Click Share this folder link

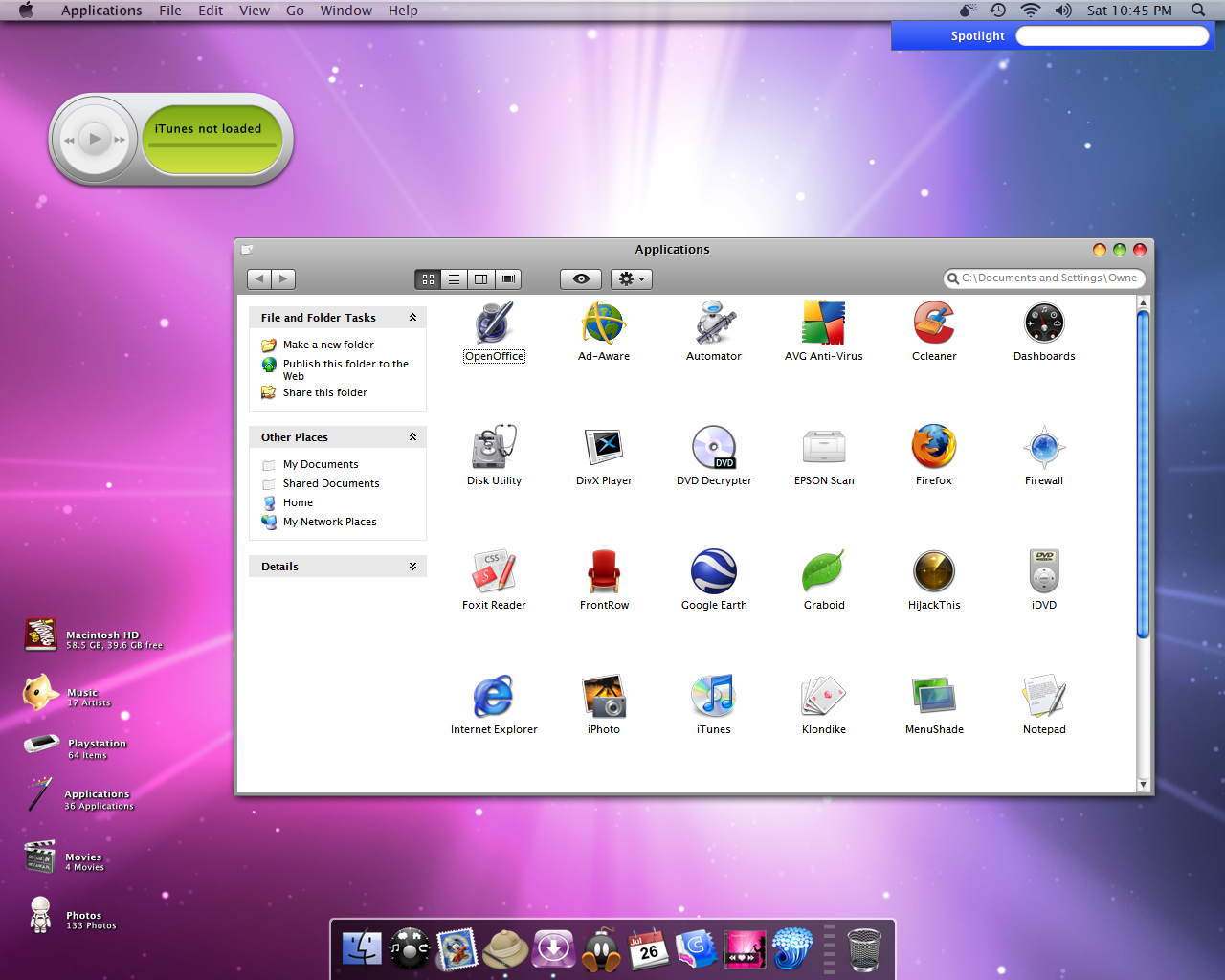pos(324,392)
